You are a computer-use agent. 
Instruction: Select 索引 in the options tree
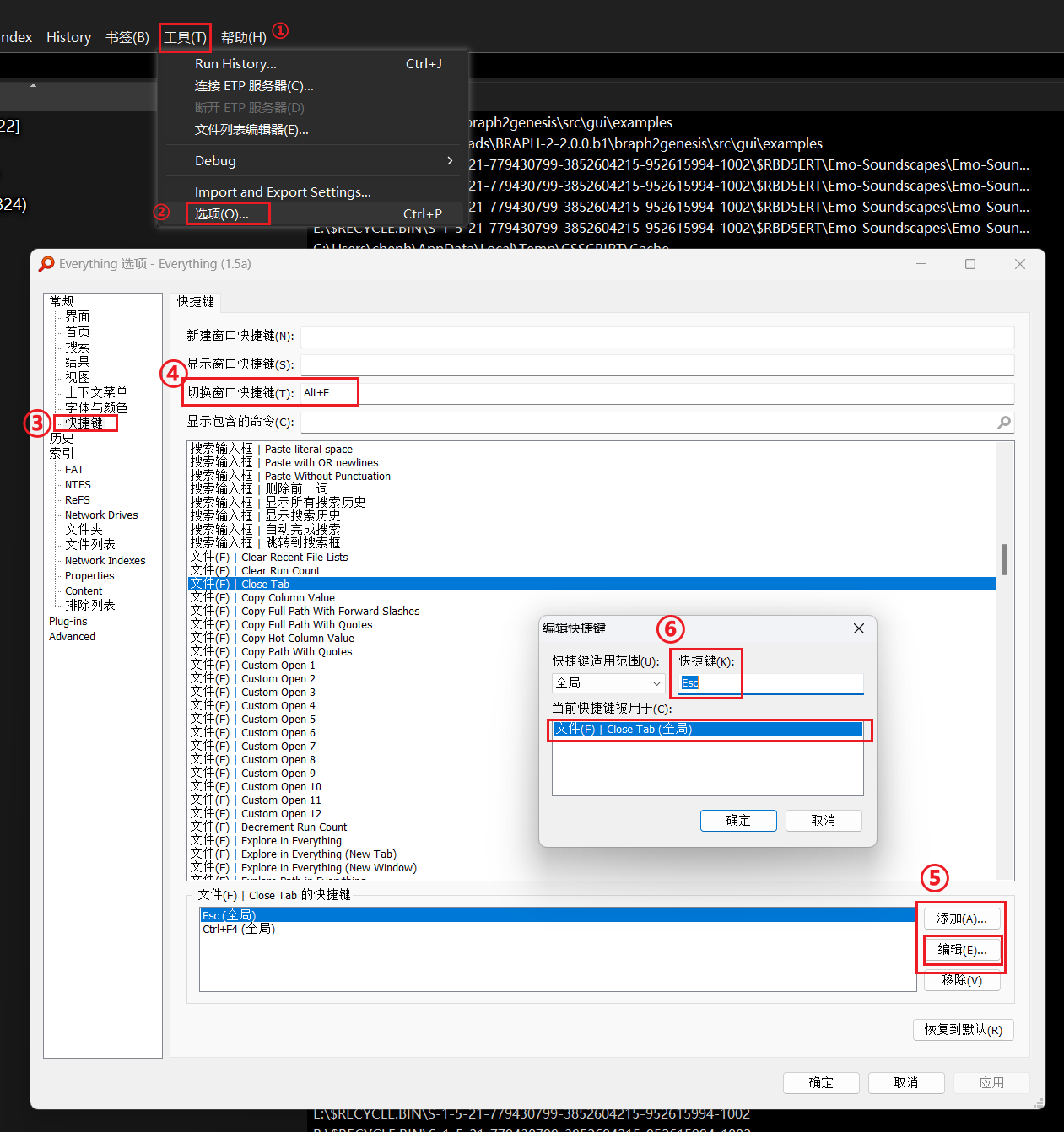click(62, 453)
